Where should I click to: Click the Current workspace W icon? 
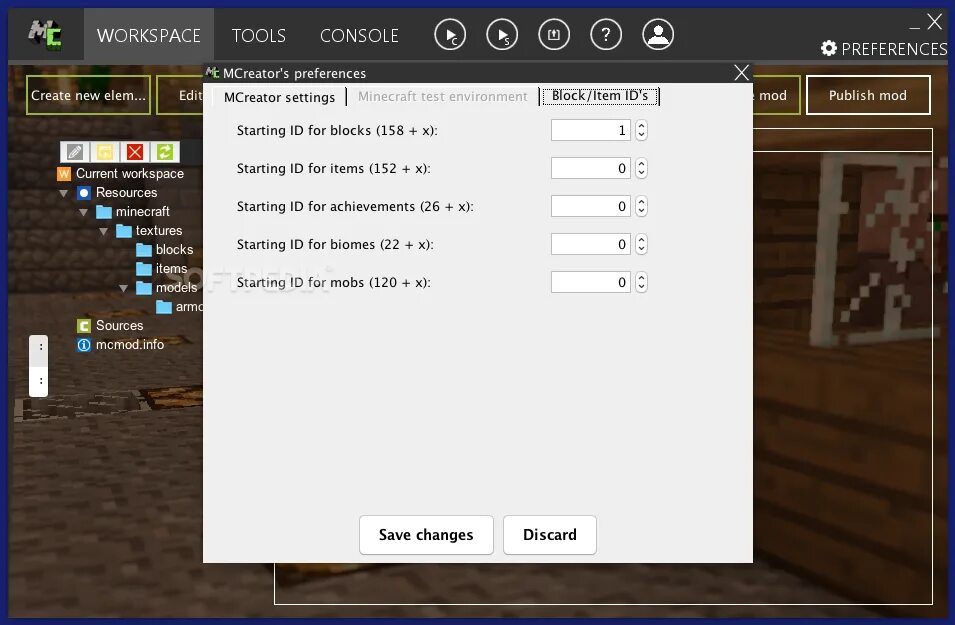(64, 174)
